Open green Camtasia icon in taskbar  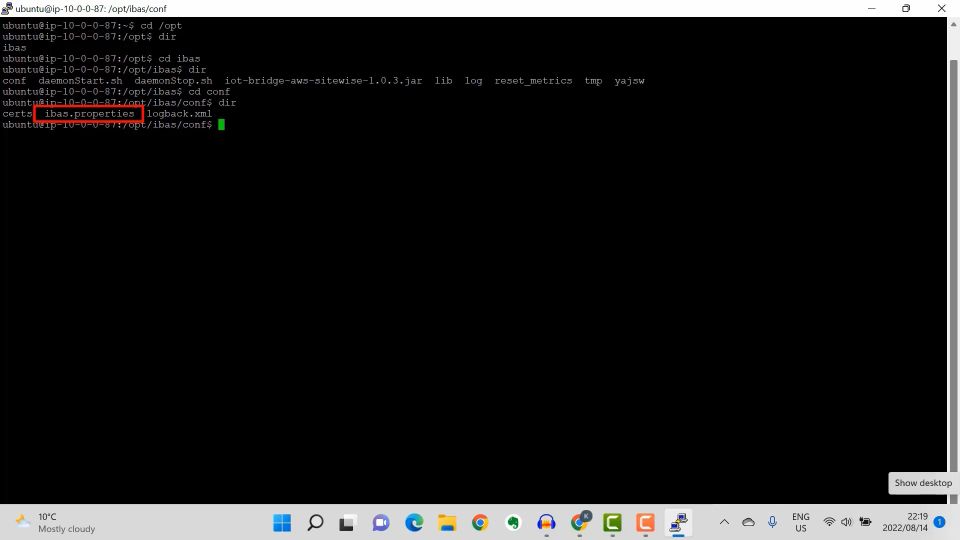pyautogui.click(x=612, y=522)
